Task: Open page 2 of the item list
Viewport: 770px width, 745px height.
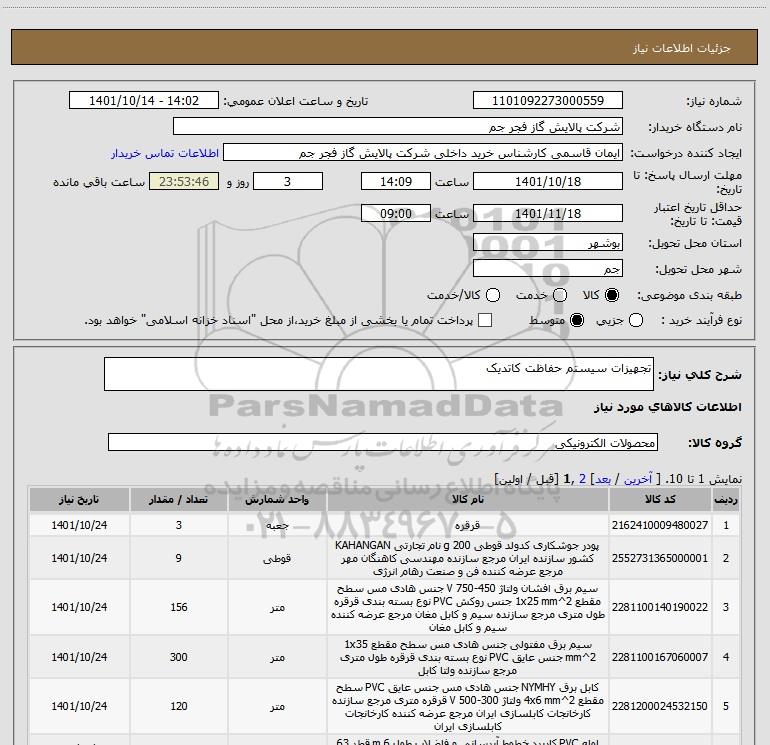Action: tap(582, 479)
